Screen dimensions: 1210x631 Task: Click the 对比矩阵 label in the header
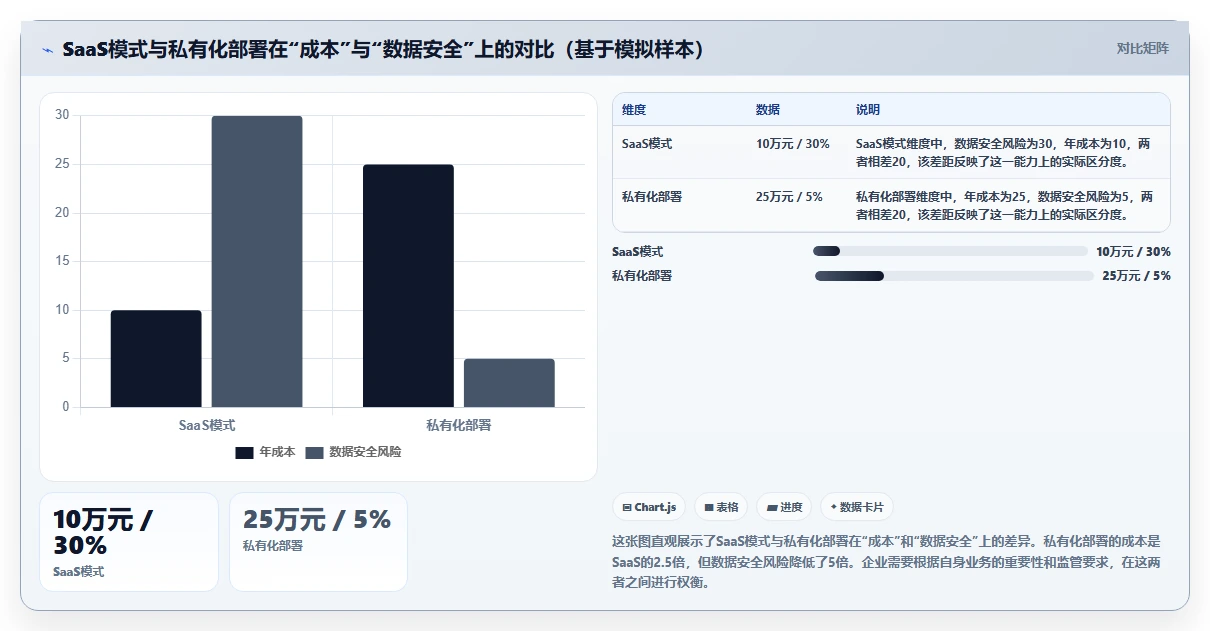pyautogui.click(x=1143, y=48)
